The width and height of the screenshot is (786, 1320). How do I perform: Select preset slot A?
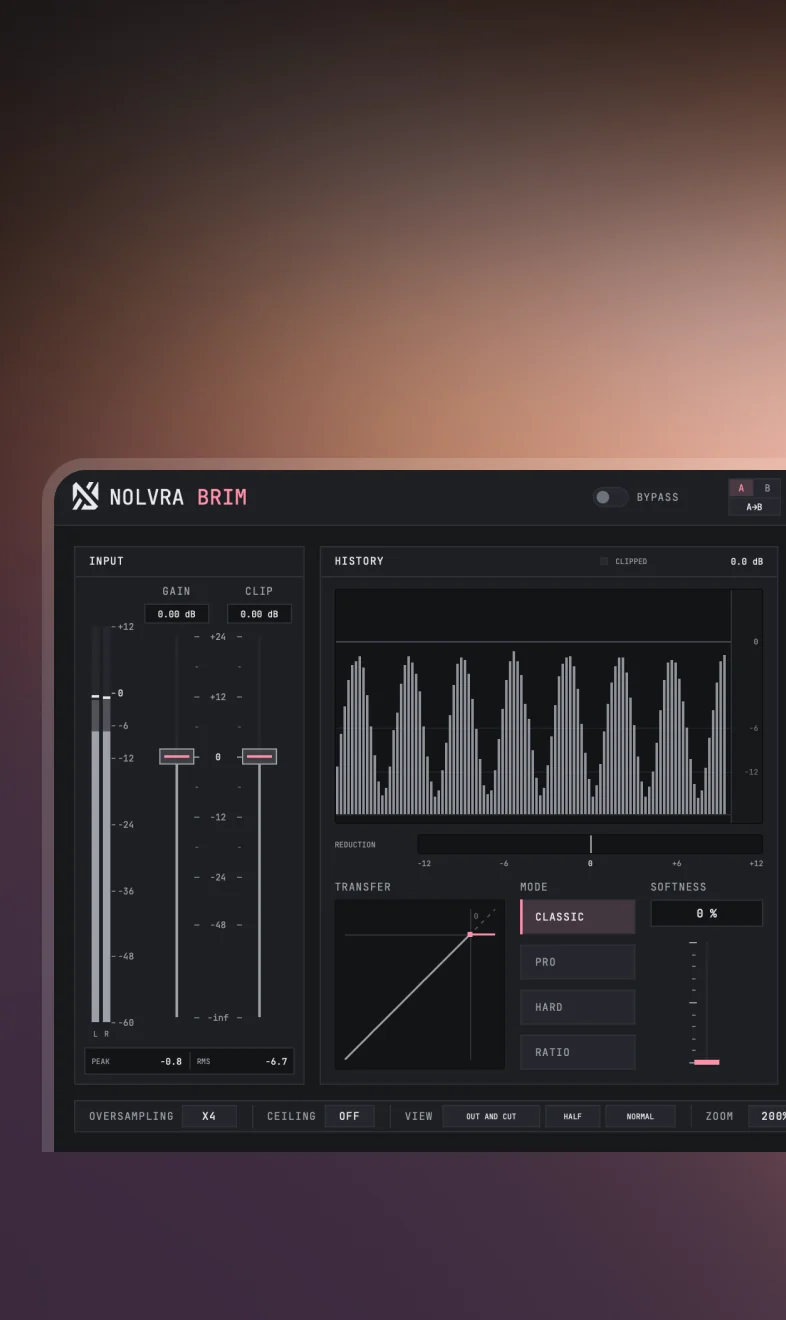(741, 488)
